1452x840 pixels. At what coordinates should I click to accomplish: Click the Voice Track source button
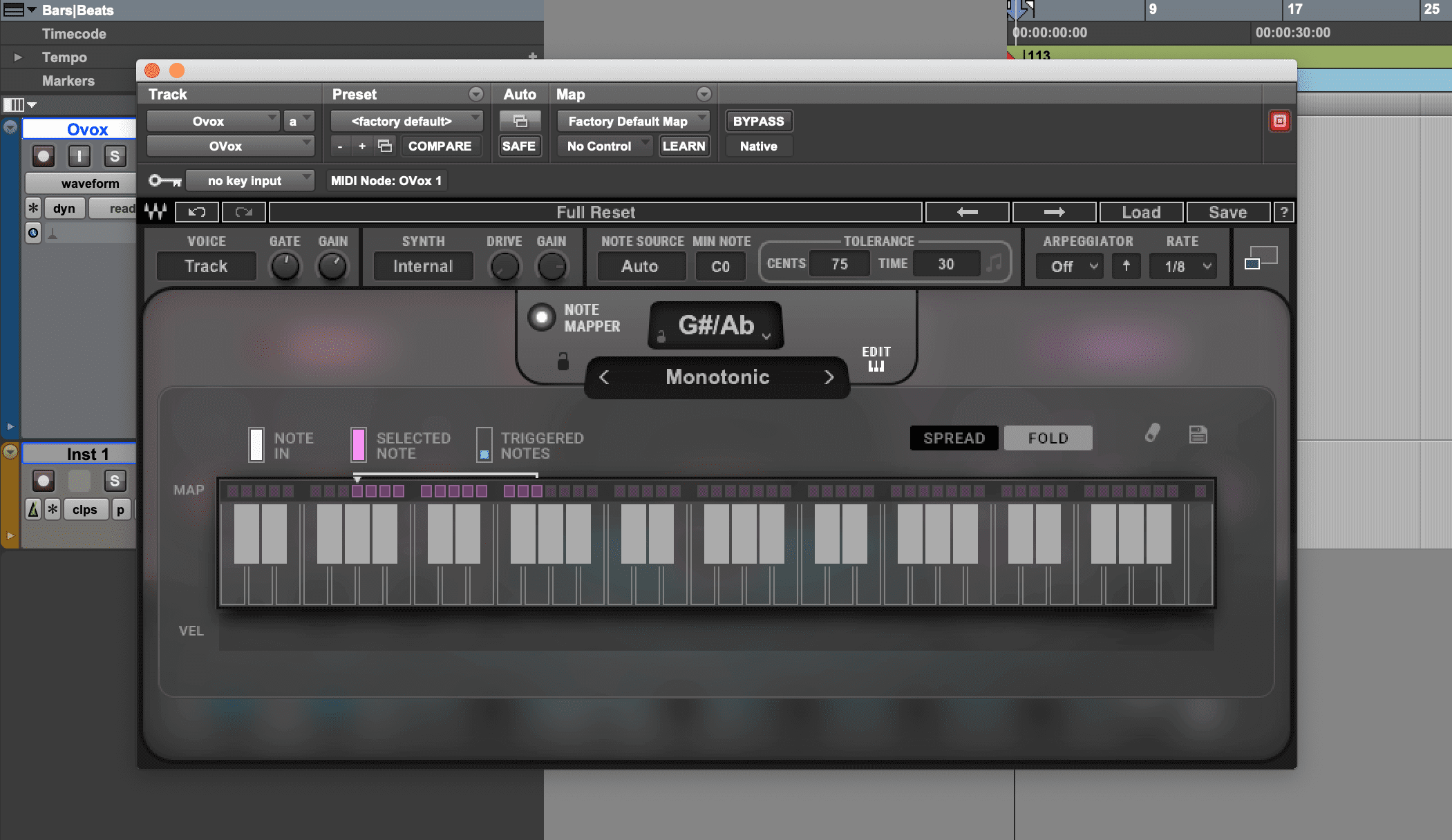[x=206, y=266]
